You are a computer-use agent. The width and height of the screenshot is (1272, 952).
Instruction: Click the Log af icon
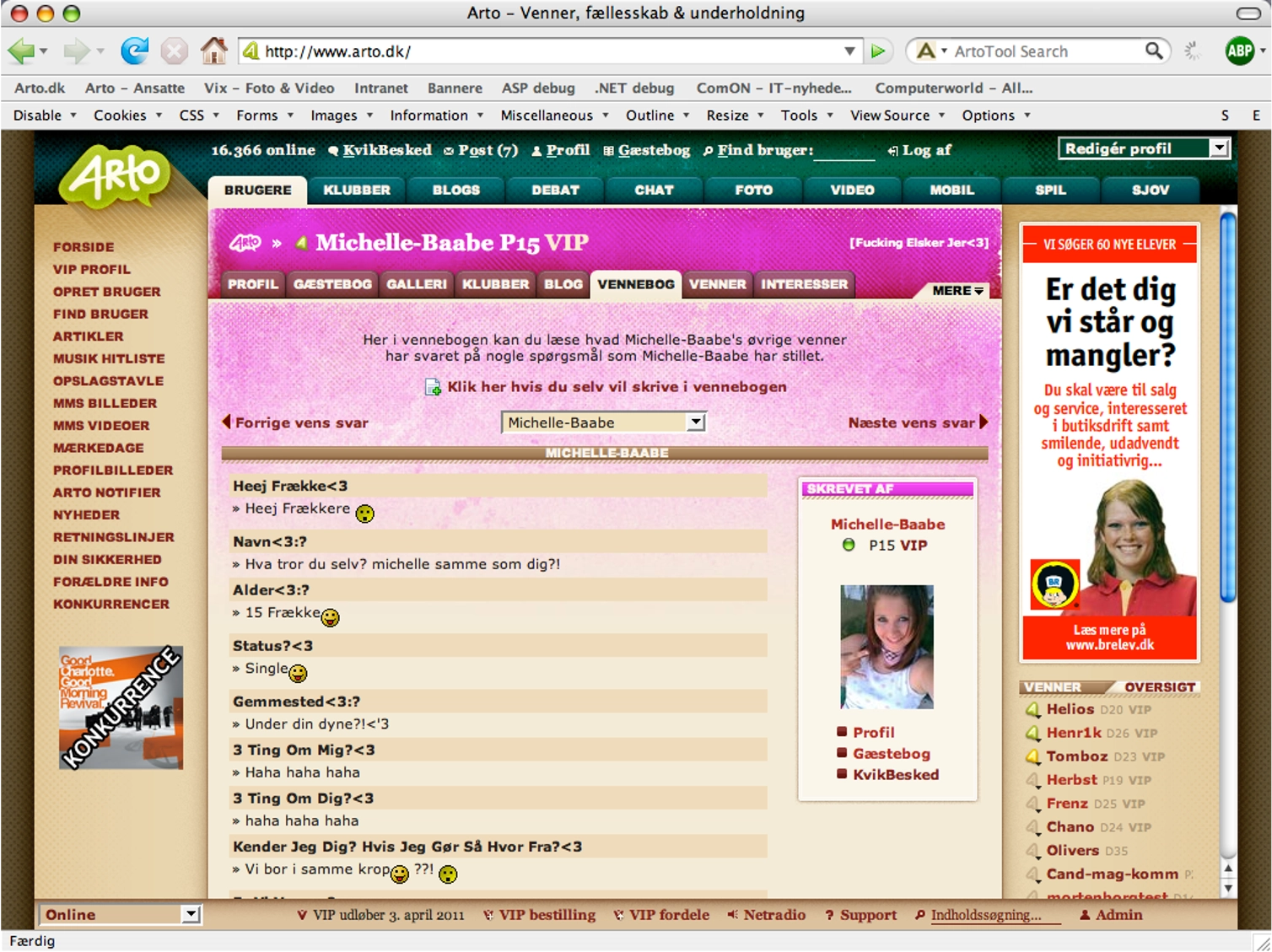[x=892, y=151]
